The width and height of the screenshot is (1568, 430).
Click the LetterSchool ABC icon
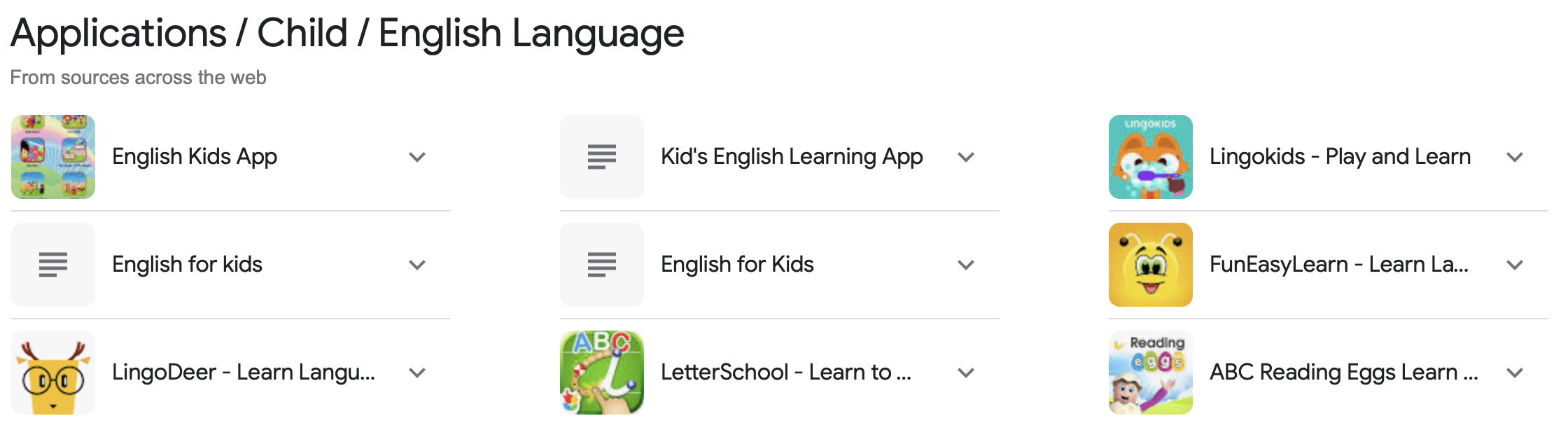coord(602,373)
